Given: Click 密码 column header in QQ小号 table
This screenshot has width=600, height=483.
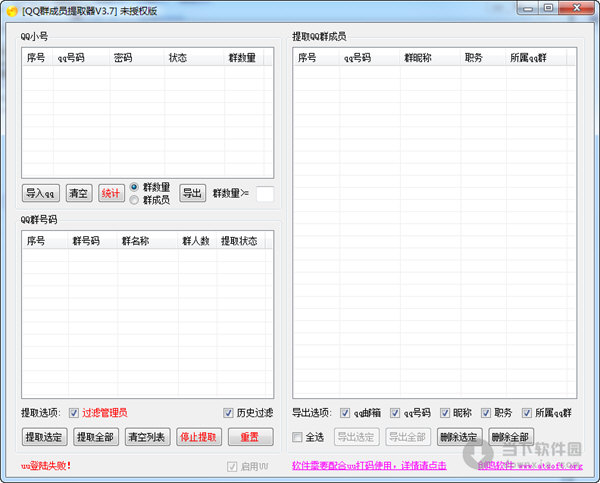Looking at the screenshot, I should (x=137, y=58).
